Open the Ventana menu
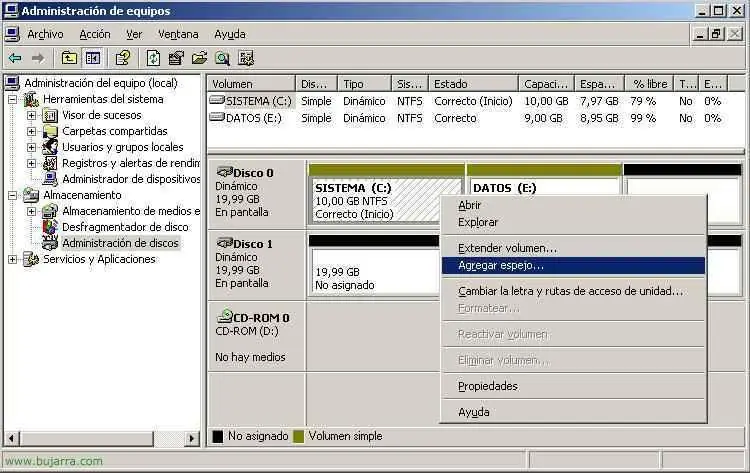This screenshot has height=473, width=750. click(x=178, y=34)
